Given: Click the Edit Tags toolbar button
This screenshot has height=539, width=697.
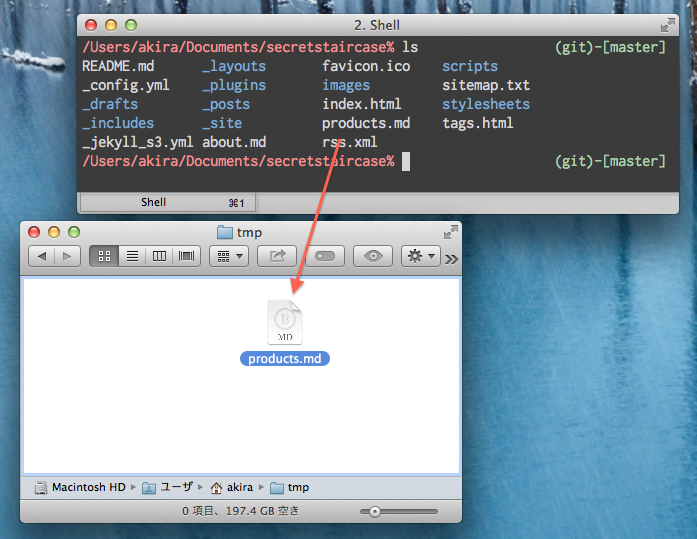Looking at the screenshot, I should [x=325, y=256].
